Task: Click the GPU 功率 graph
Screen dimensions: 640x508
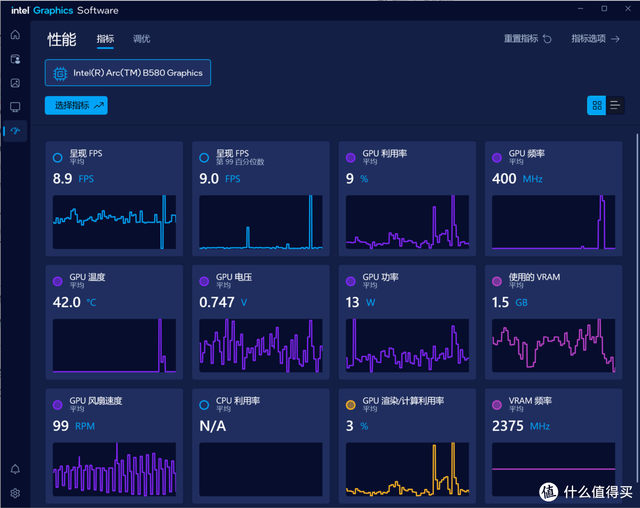Action: (x=407, y=345)
